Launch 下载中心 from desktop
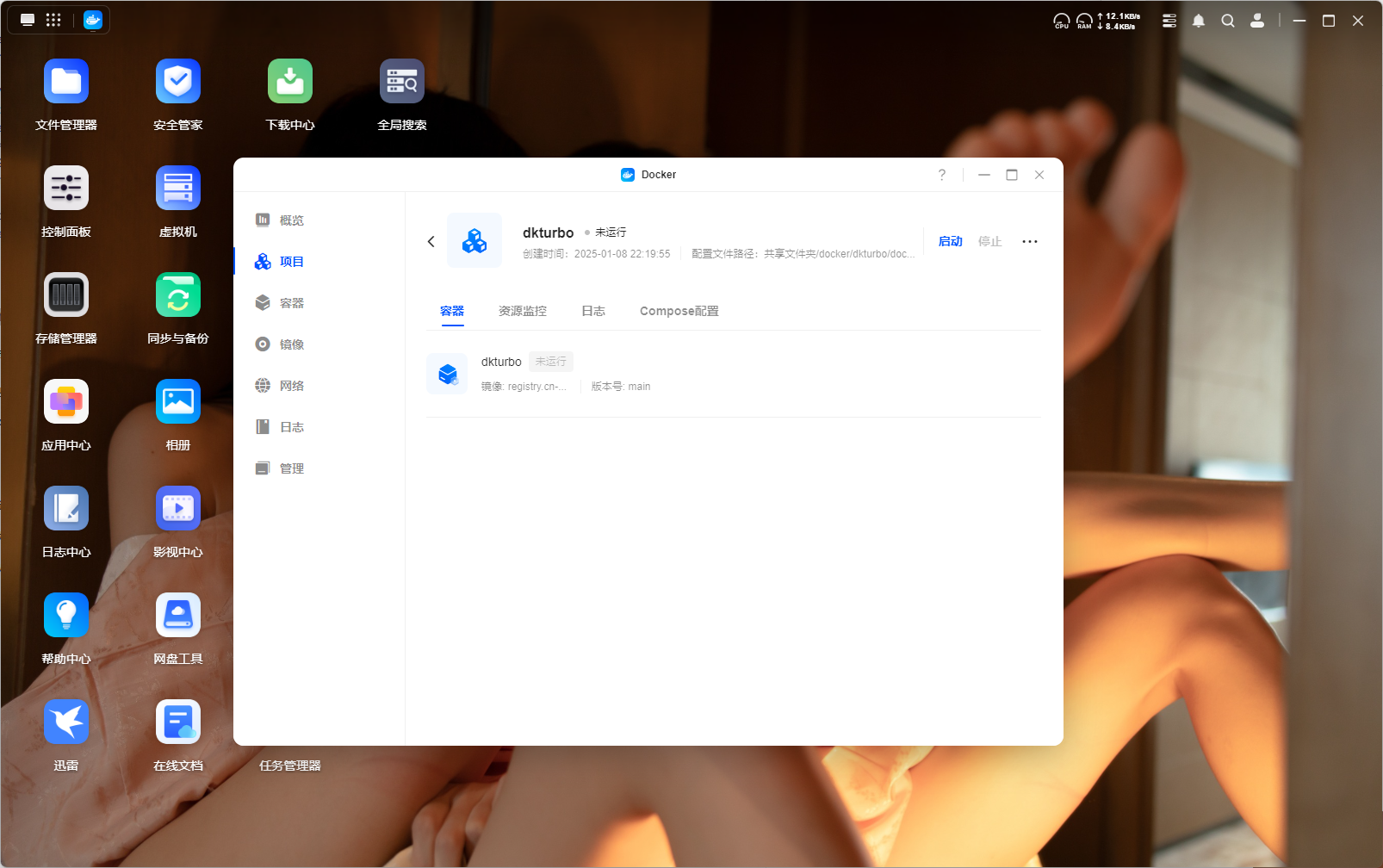Screen dimensions: 1383x868 (x=290, y=82)
